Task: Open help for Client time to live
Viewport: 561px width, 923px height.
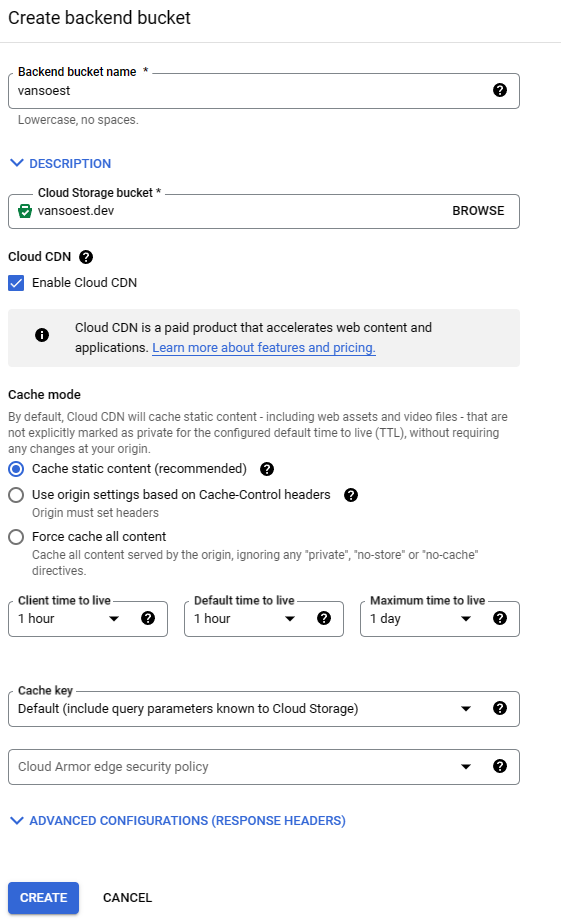Action: [x=148, y=618]
